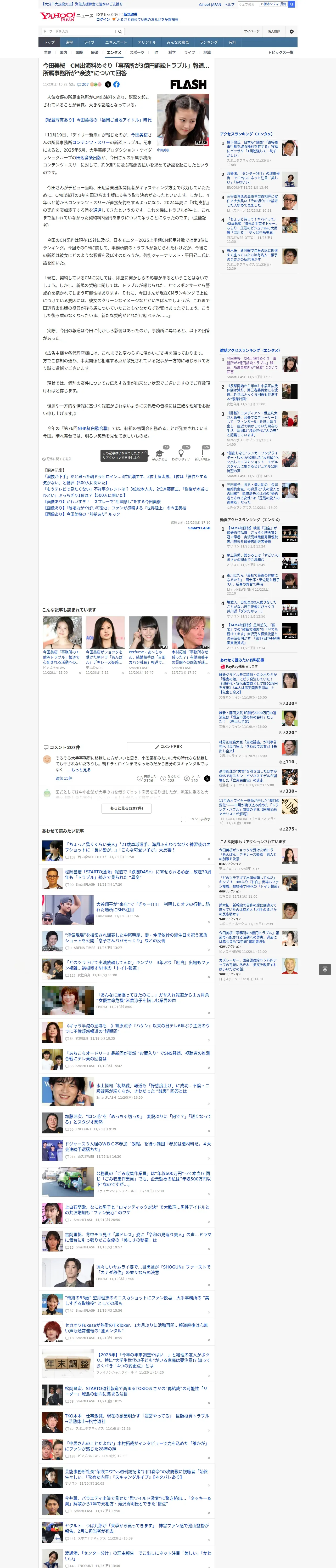
Task: Open the みんなの意見 tab
Action: pos(178,43)
